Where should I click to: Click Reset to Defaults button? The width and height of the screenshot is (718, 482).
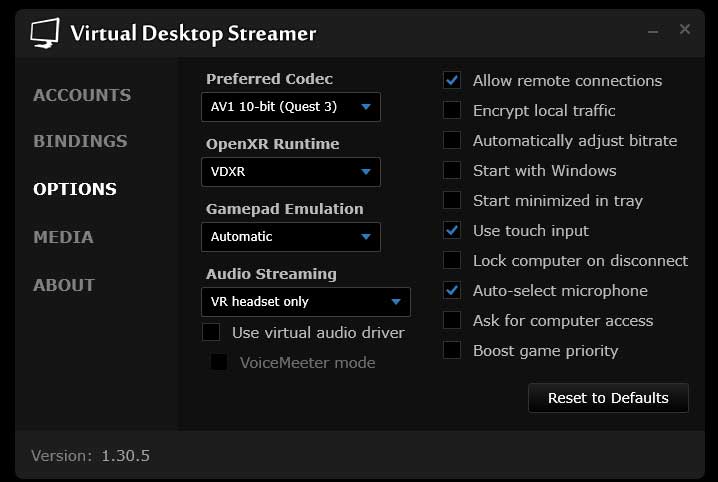(608, 397)
